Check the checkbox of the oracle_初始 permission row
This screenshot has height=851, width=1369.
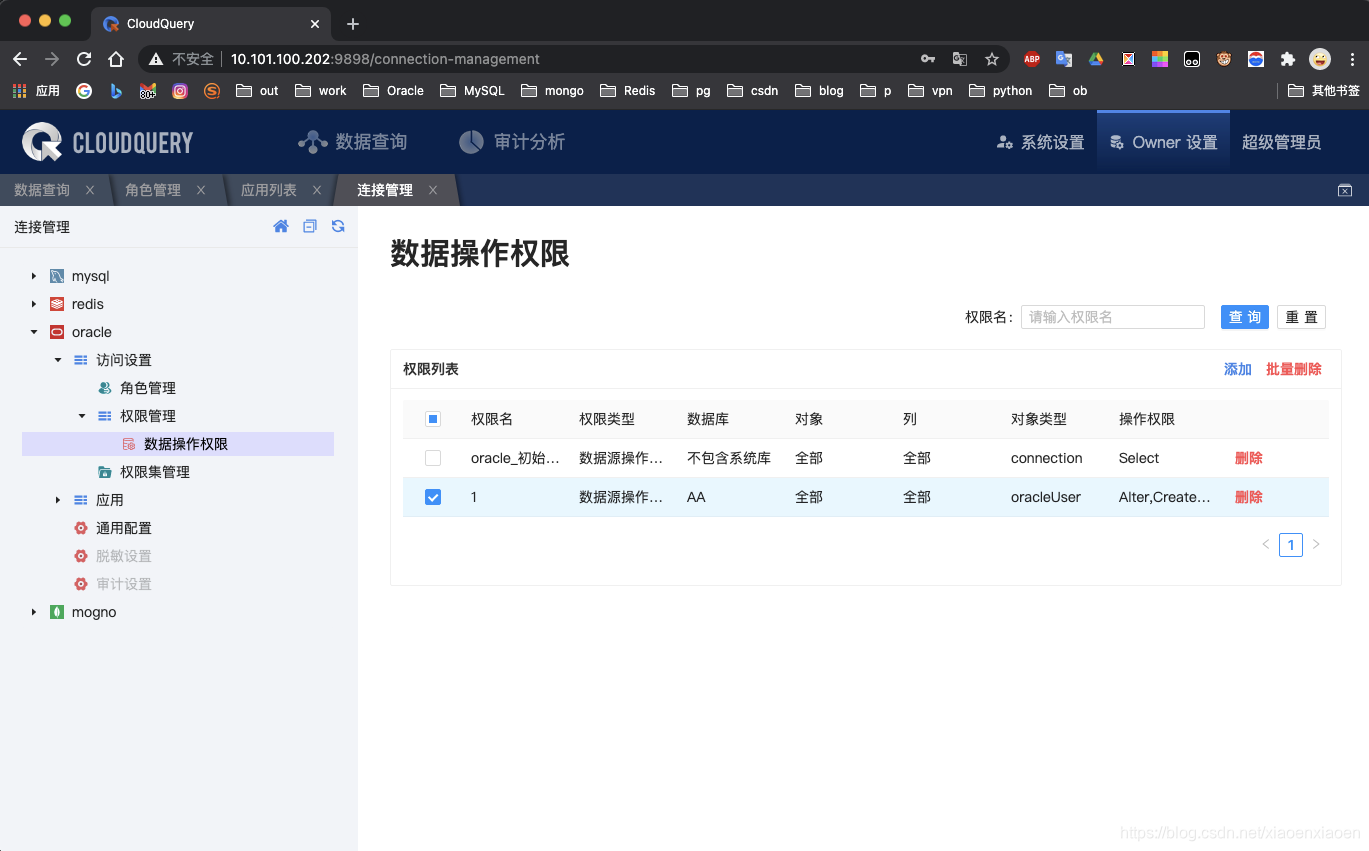[433, 457]
